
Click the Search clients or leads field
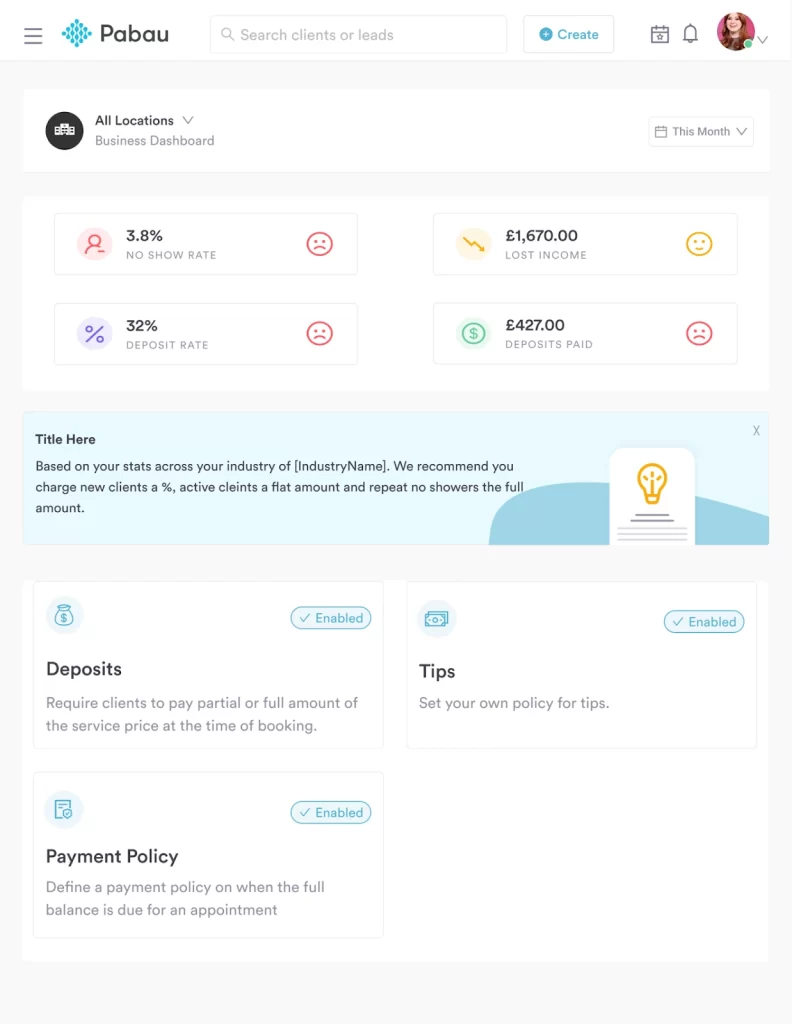[358, 34]
